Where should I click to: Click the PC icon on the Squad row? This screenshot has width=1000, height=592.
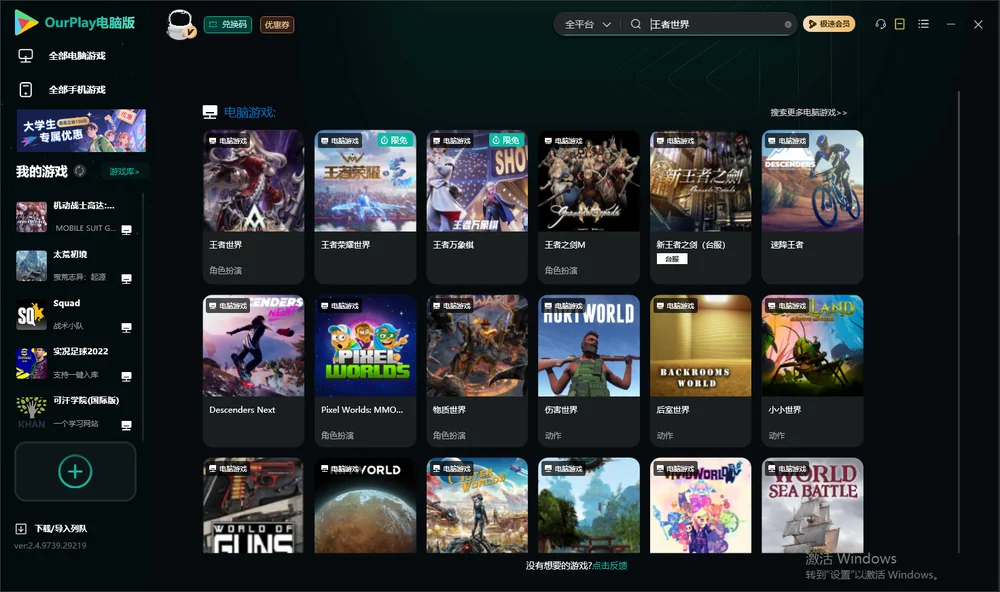point(126,328)
